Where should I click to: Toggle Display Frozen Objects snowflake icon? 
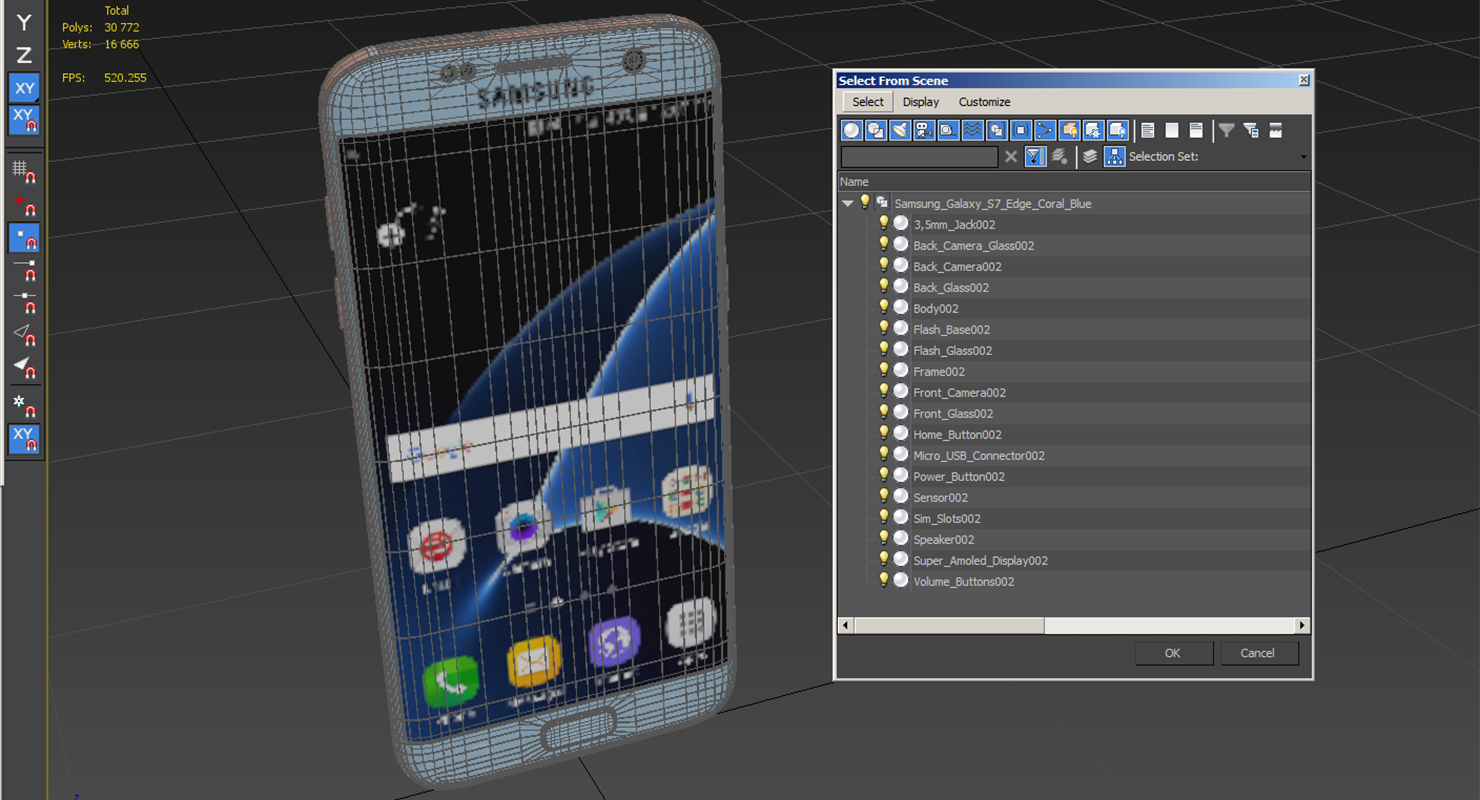(x=1093, y=130)
